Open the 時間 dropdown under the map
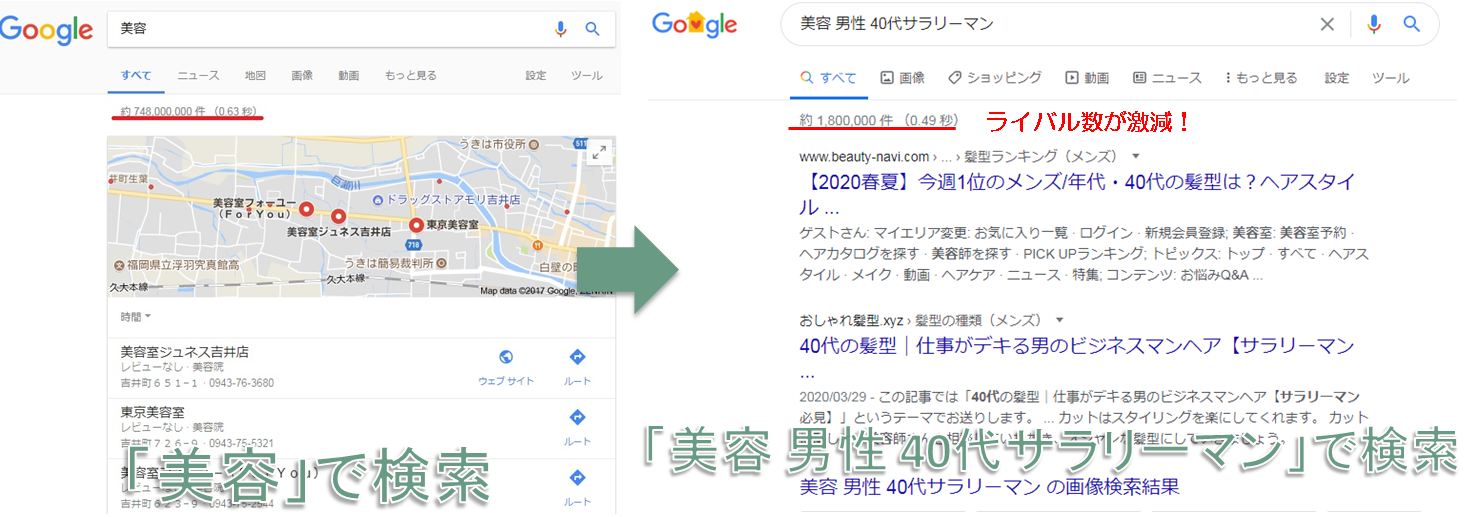The image size is (1470, 517). click(x=136, y=317)
